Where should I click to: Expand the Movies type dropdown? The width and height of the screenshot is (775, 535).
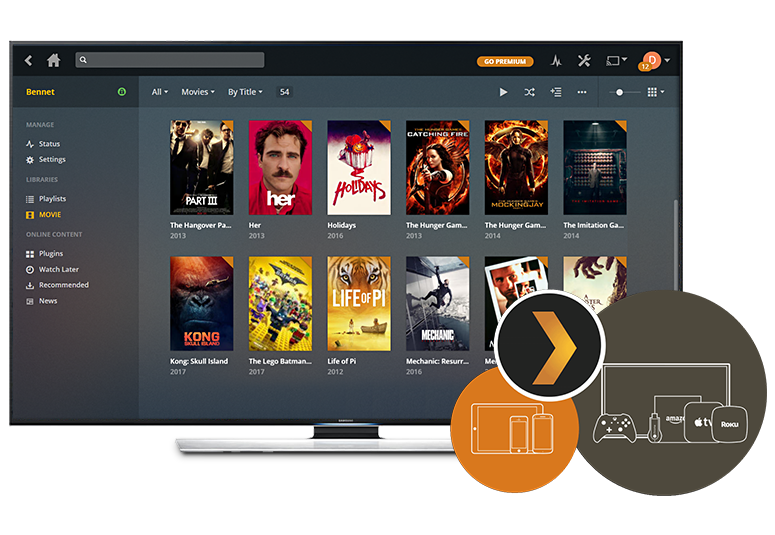pos(198,92)
